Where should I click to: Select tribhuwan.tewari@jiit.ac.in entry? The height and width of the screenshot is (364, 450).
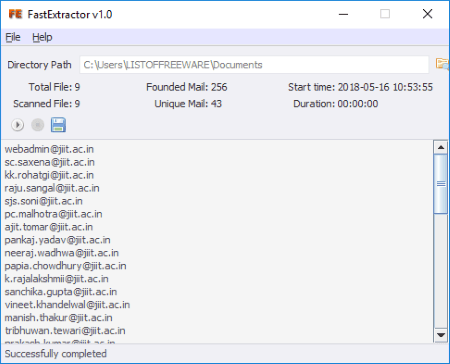point(65,331)
